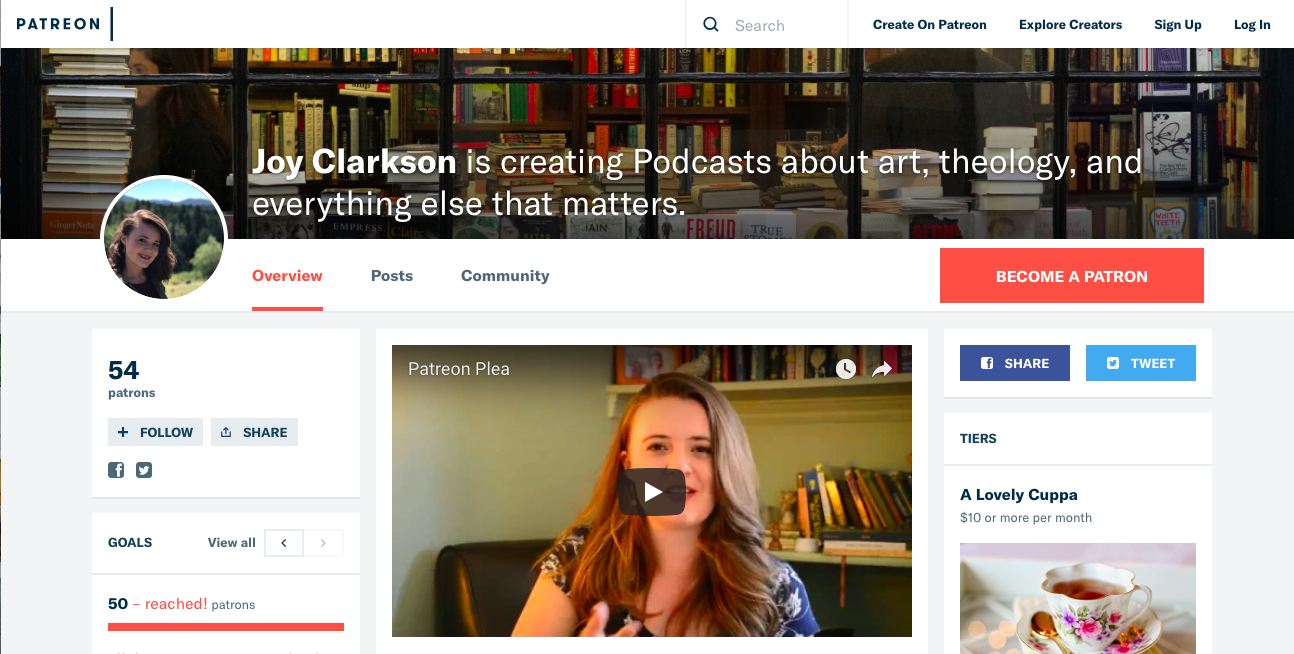Open Twitter icon under Follow button
Viewport: 1294px width, 654px height.
144,470
